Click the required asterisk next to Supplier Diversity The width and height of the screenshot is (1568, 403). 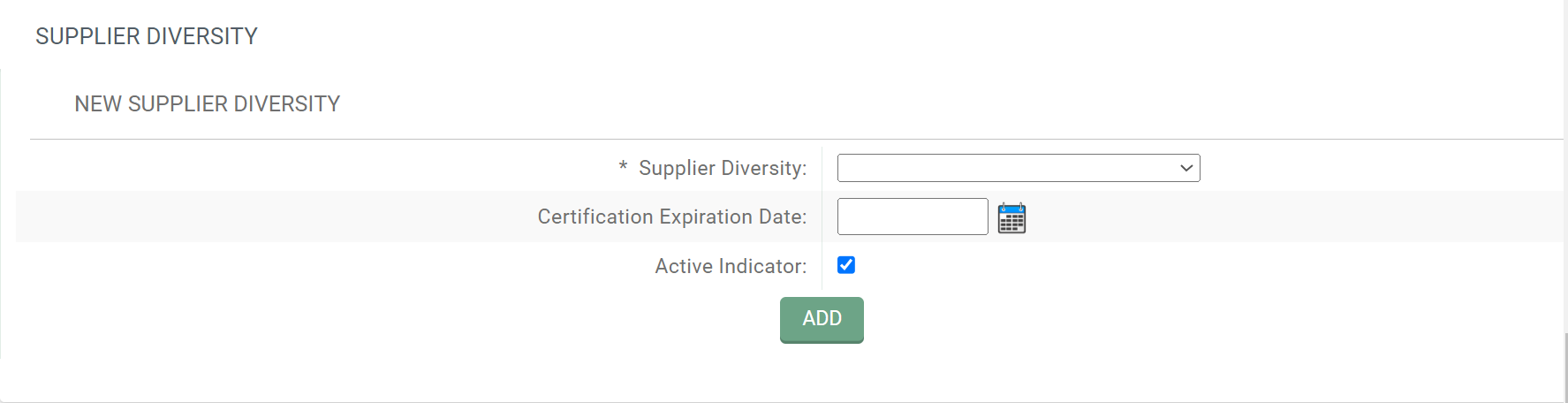pos(623,167)
